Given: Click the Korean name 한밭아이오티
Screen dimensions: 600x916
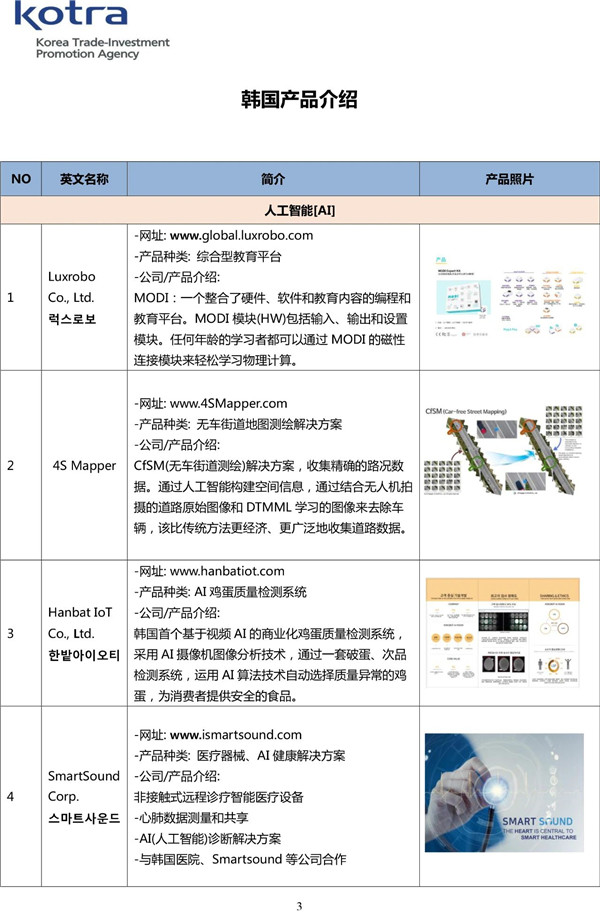Looking at the screenshot, I should point(84,655).
